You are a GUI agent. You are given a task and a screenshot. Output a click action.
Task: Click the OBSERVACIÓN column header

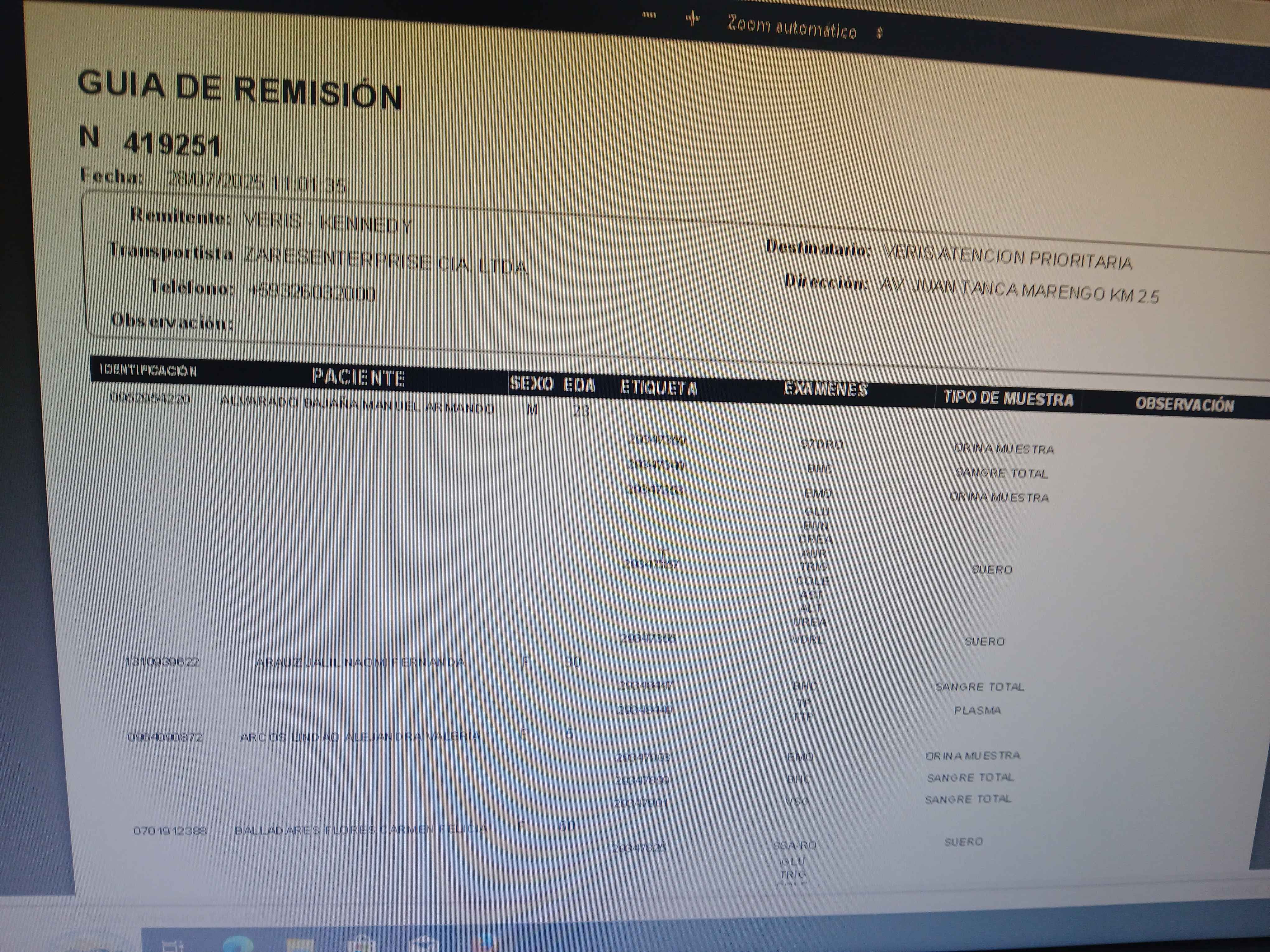pyautogui.click(x=1184, y=404)
